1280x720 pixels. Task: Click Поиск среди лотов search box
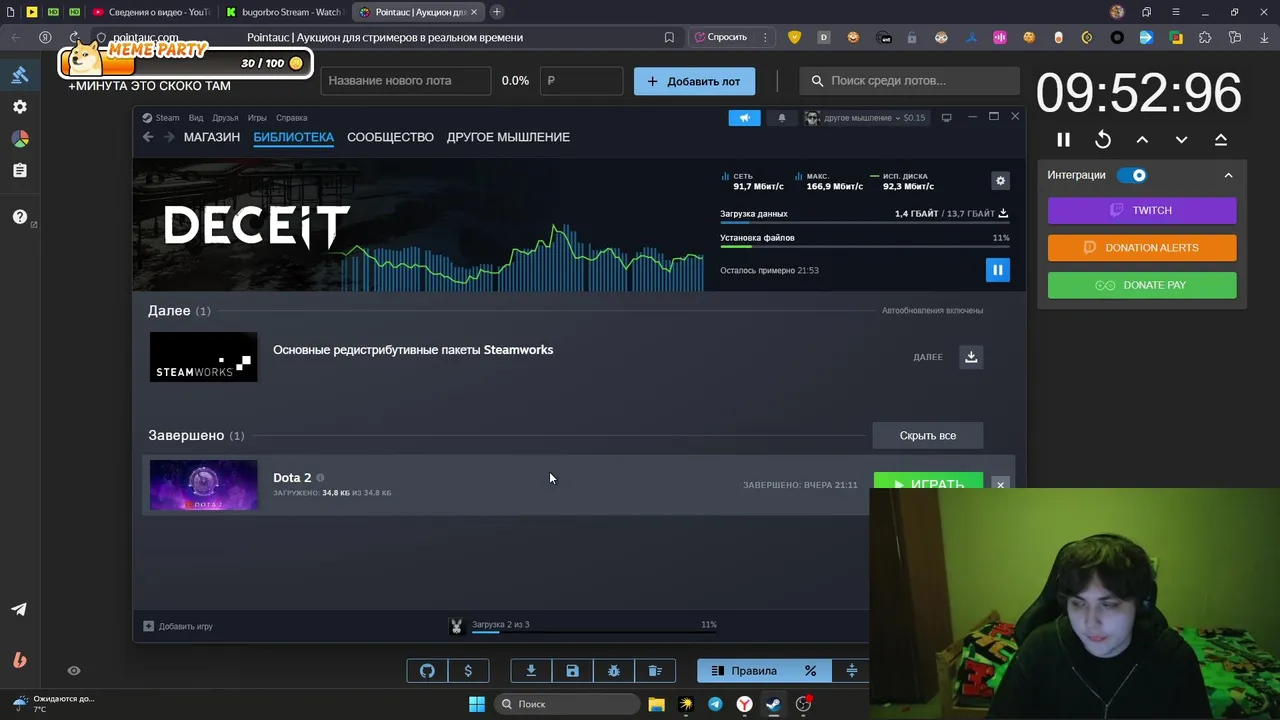[x=909, y=81]
